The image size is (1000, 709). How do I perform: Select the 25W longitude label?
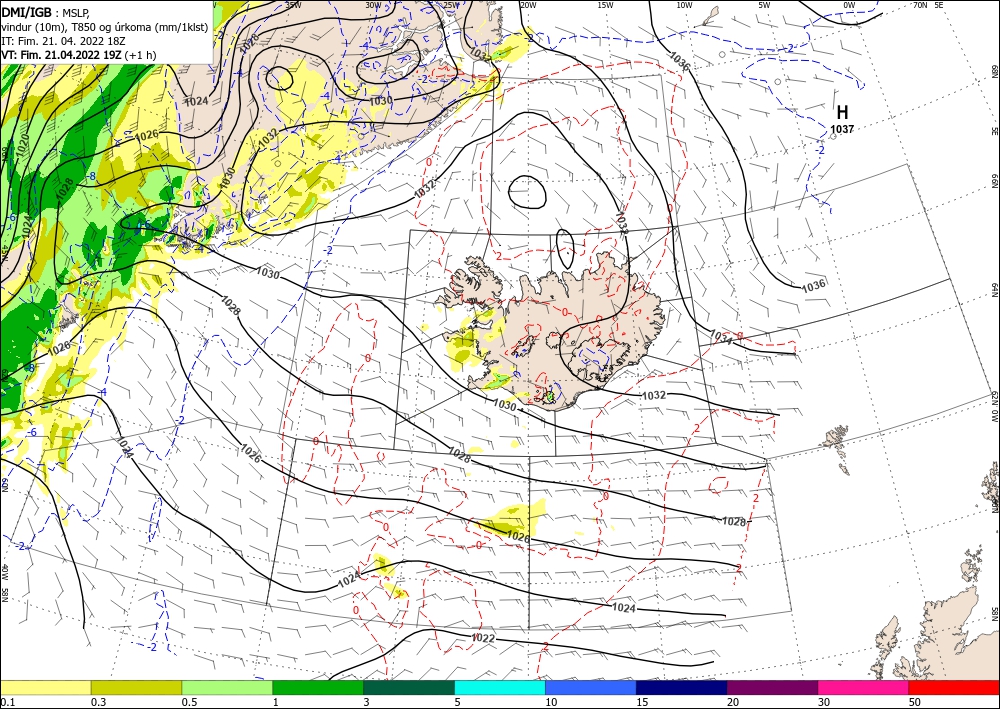click(x=450, y=5)
